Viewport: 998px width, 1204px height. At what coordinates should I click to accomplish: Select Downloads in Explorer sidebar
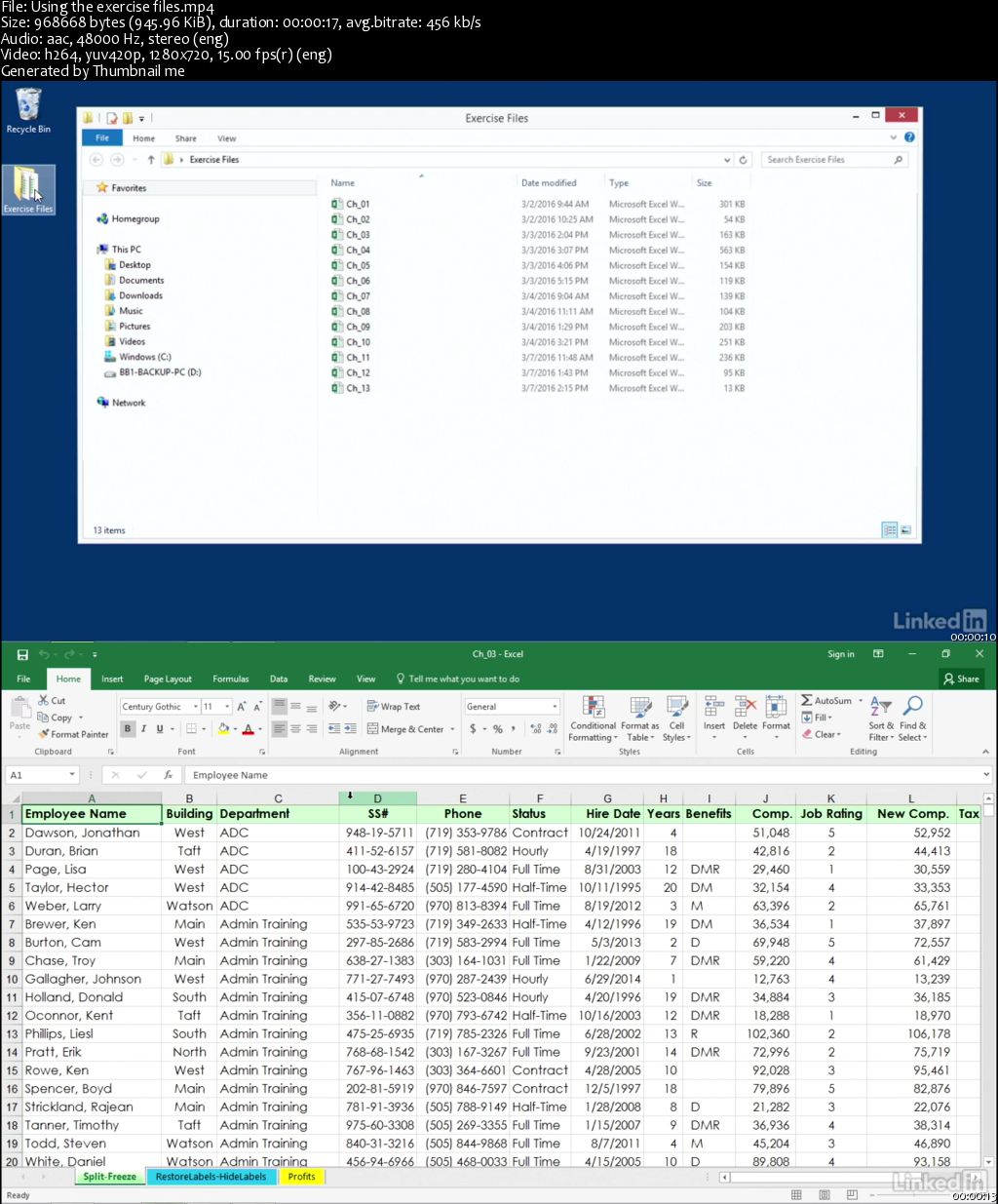(x=134, y=295)
